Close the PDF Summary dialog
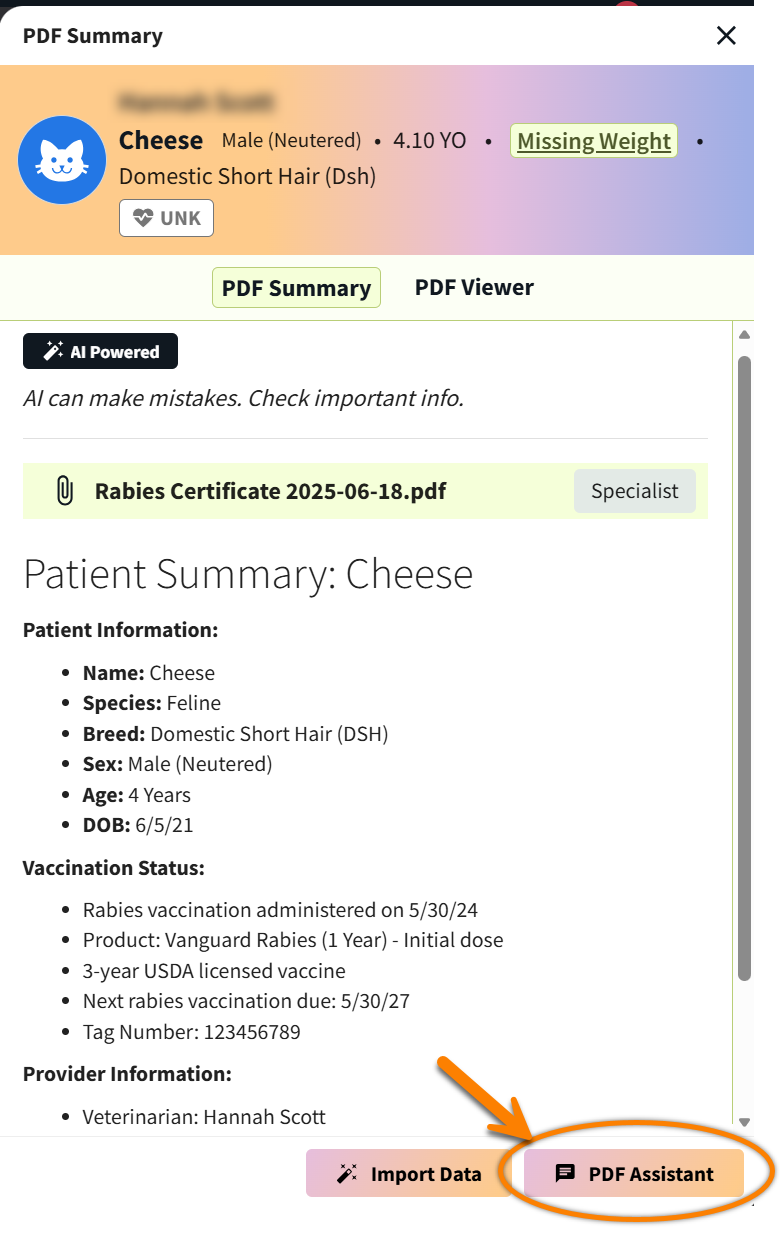The image size is (780, 1233). click(x=726, y=35)
